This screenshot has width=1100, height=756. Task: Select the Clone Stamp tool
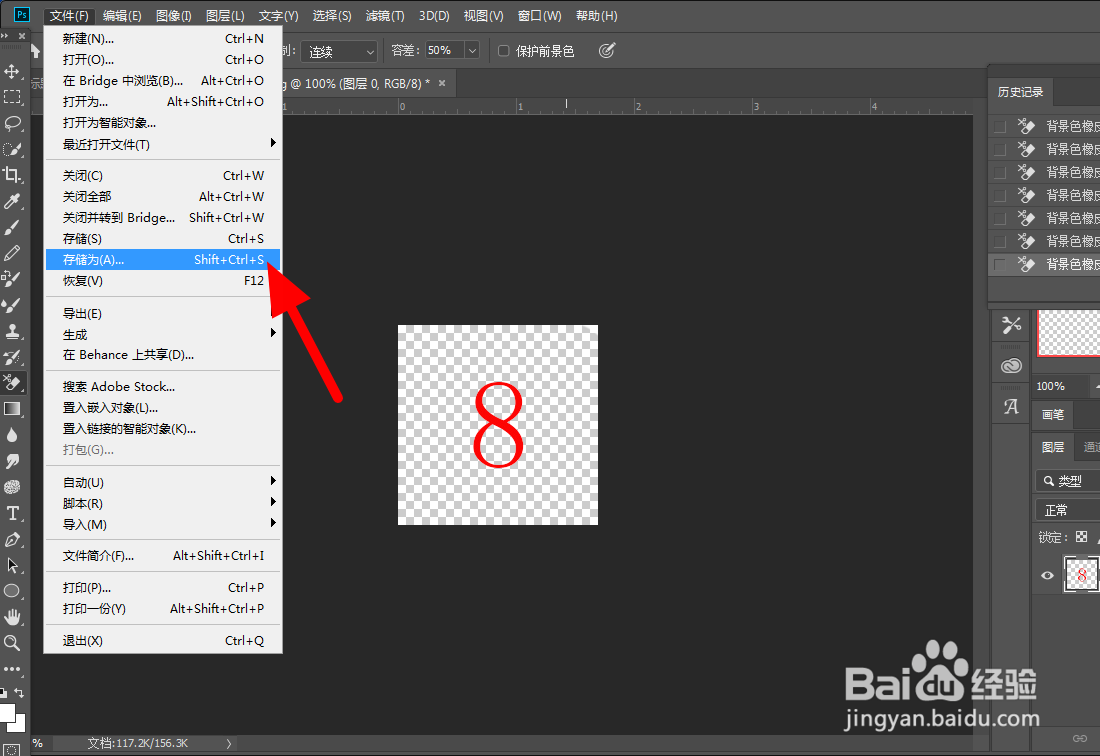click(x=12, y=331)
